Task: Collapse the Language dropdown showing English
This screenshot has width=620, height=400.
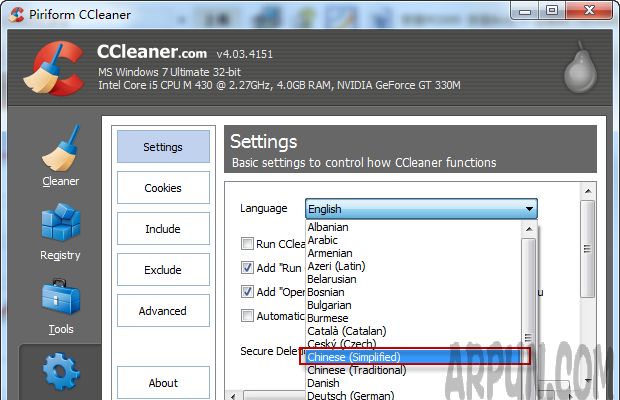Action: [421, 209]
